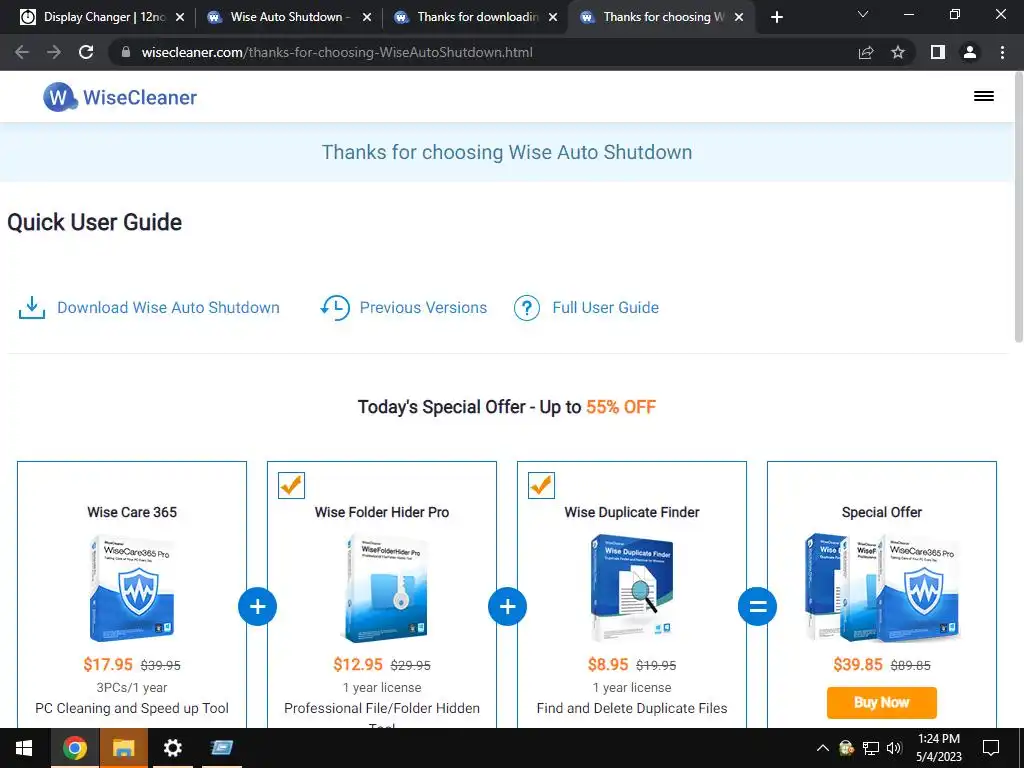Click the $8.95 Duplicate Finder price

pos(608,665)
